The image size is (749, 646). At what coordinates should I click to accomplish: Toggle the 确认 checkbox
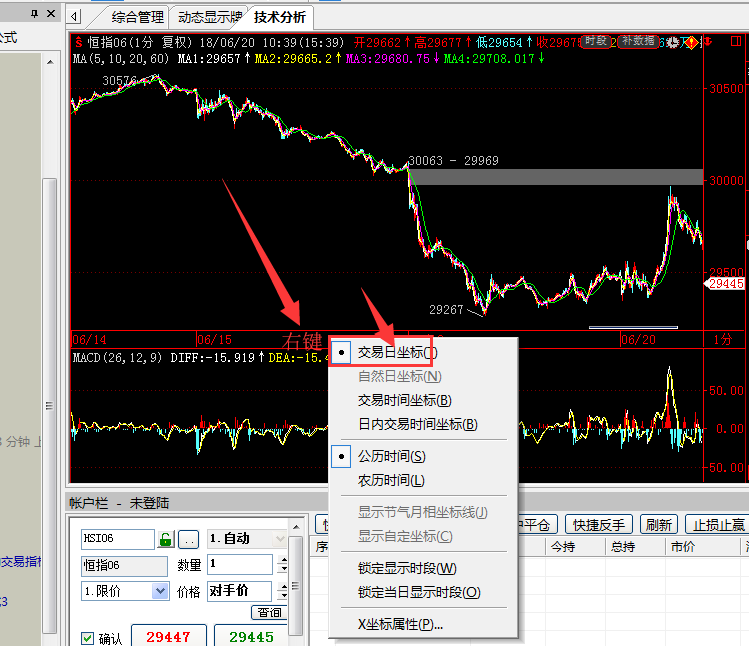tap(87, 638)
